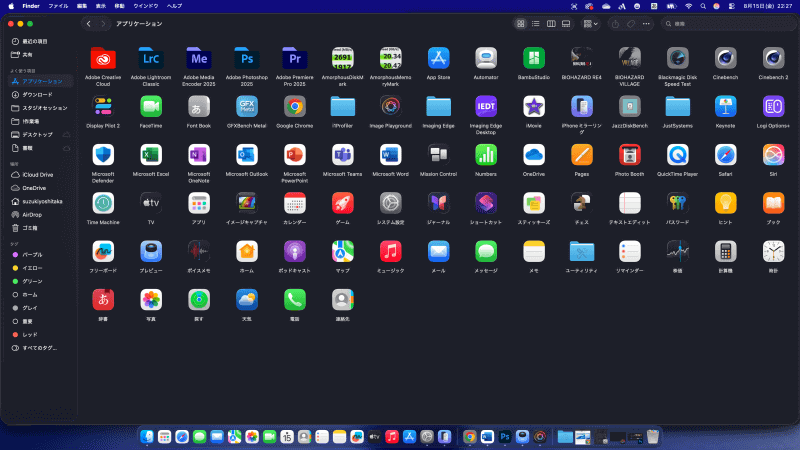Image resolution: width=800 pixels, height=450 pixels.
Task: Select the Keynote app icon
Action: 726,107
